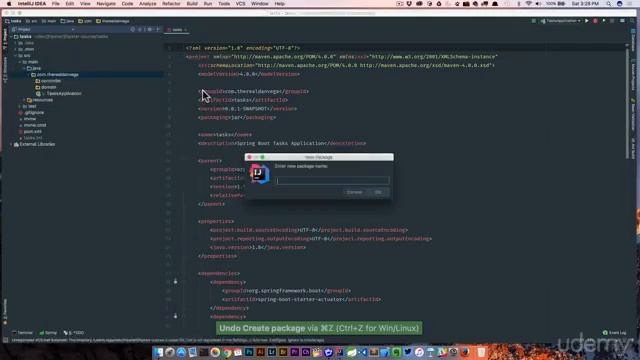Open the Spring tool window button
Viewport: 640px width, 360px height.
click(48, 333)
